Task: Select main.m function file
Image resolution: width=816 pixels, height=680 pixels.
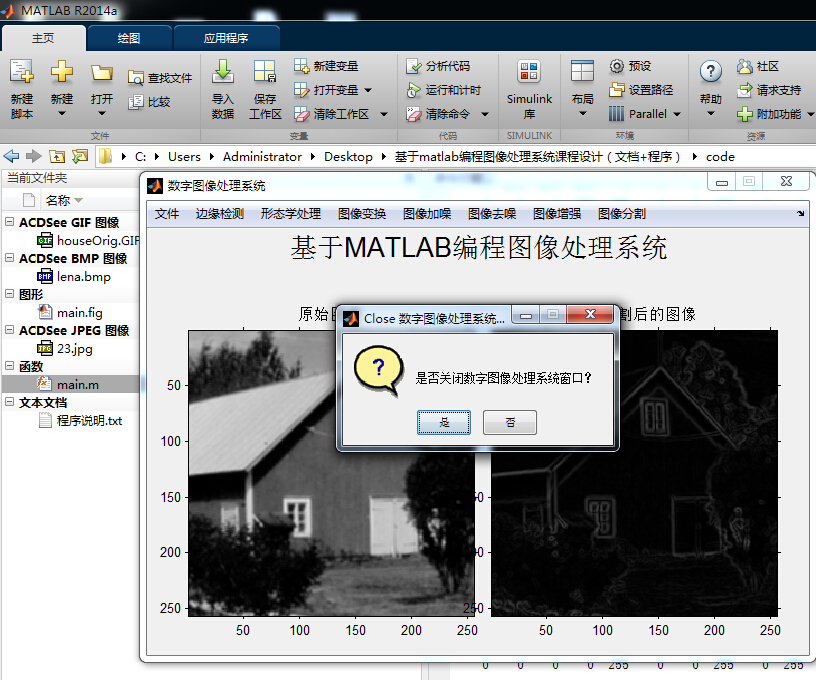Action: [x=71, y=384]
